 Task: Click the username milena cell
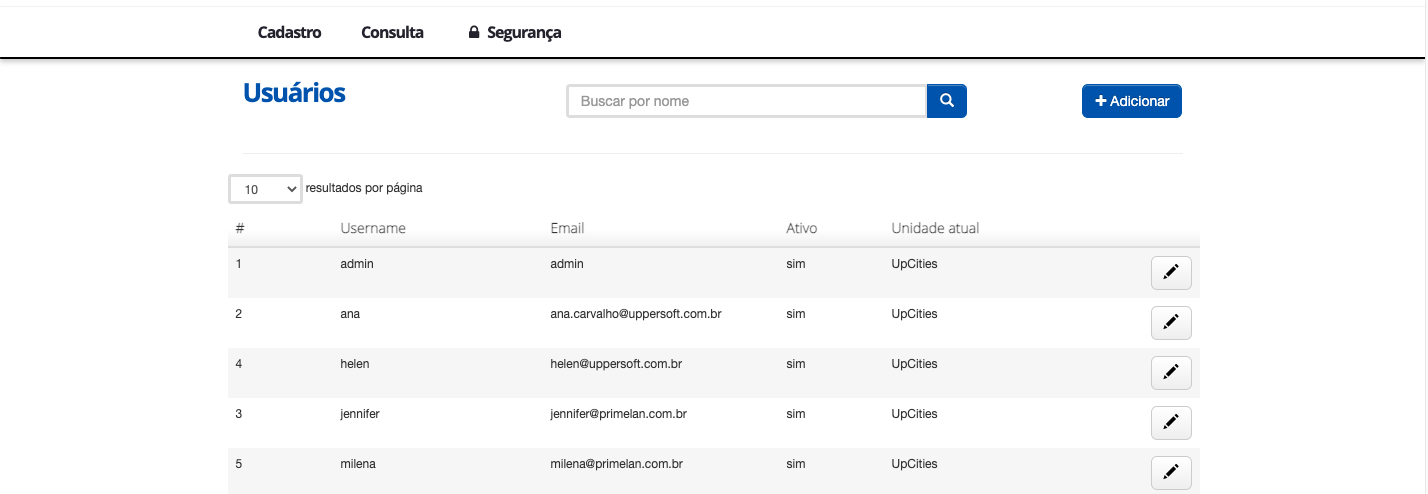(x=358, y=464)
